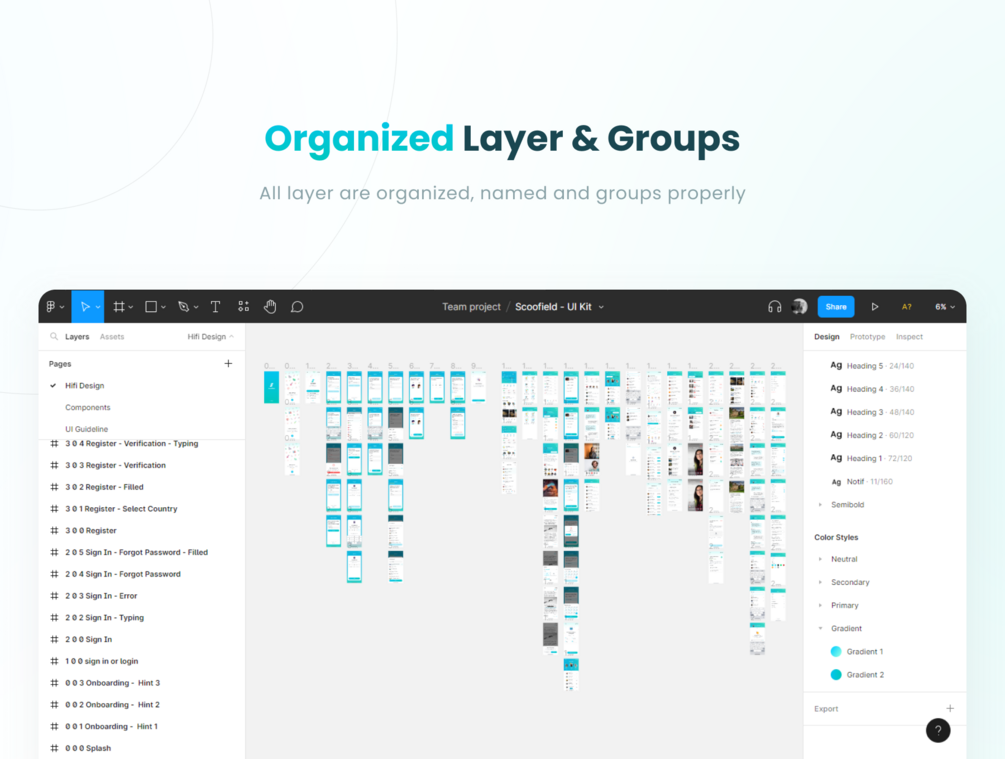The image size is (1005, 759).
Task: Click the blue Share button
Action: tap(836, 306)
